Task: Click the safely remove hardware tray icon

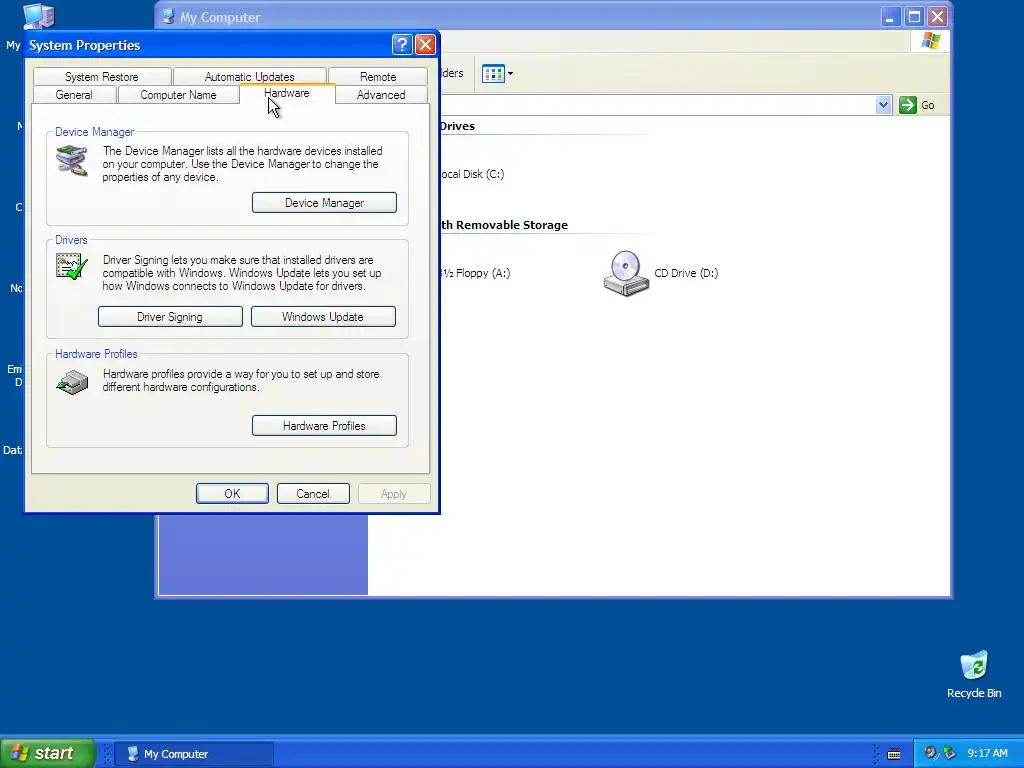Action: coord(949,753)
